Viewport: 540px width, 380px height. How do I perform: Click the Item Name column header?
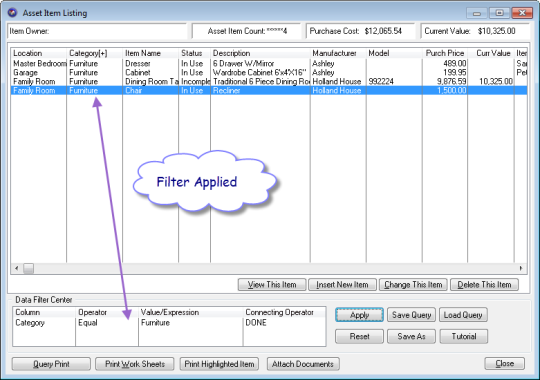[150, 53]
